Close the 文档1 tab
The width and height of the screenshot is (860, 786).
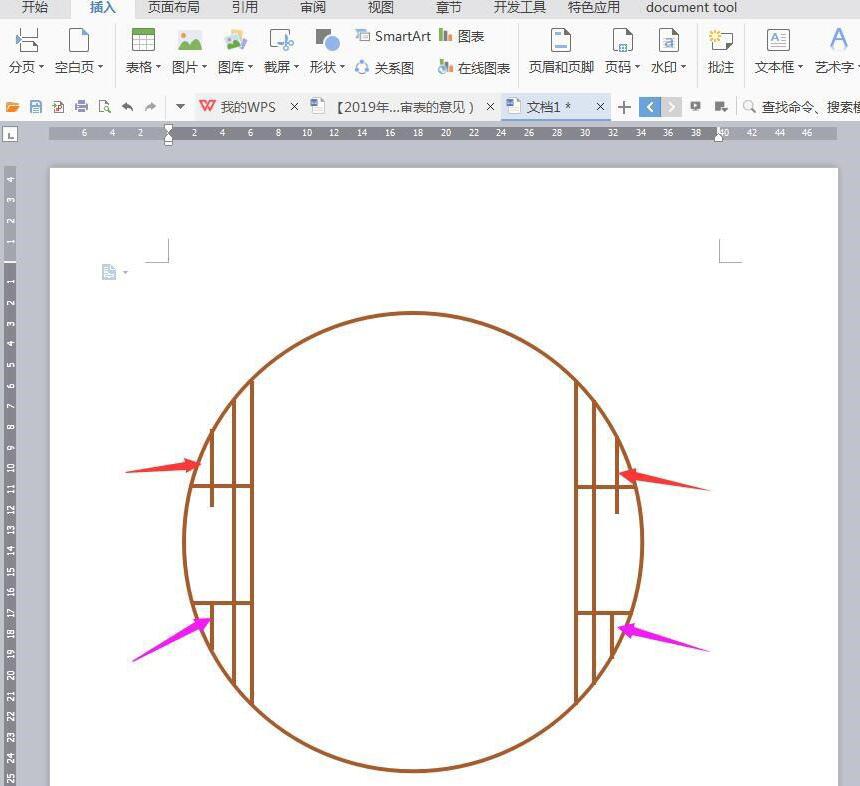(x=601, y=106)
